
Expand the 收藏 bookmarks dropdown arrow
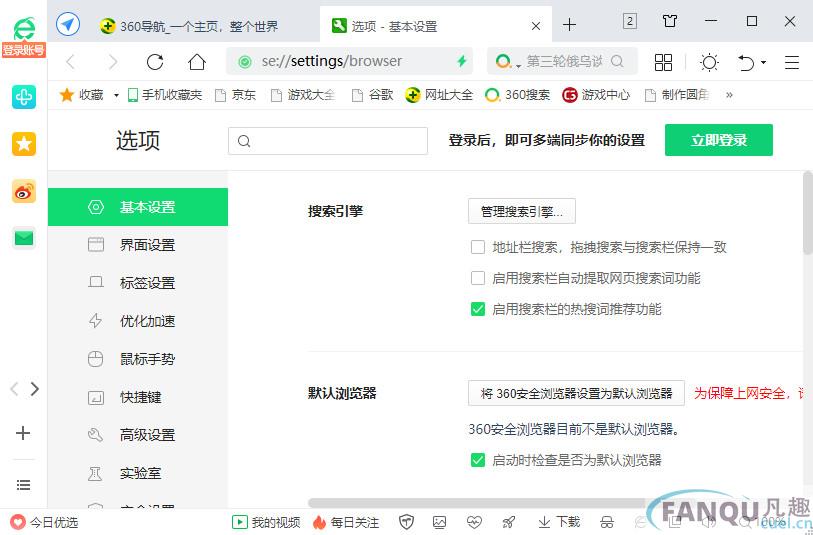[x=116, y=95]
